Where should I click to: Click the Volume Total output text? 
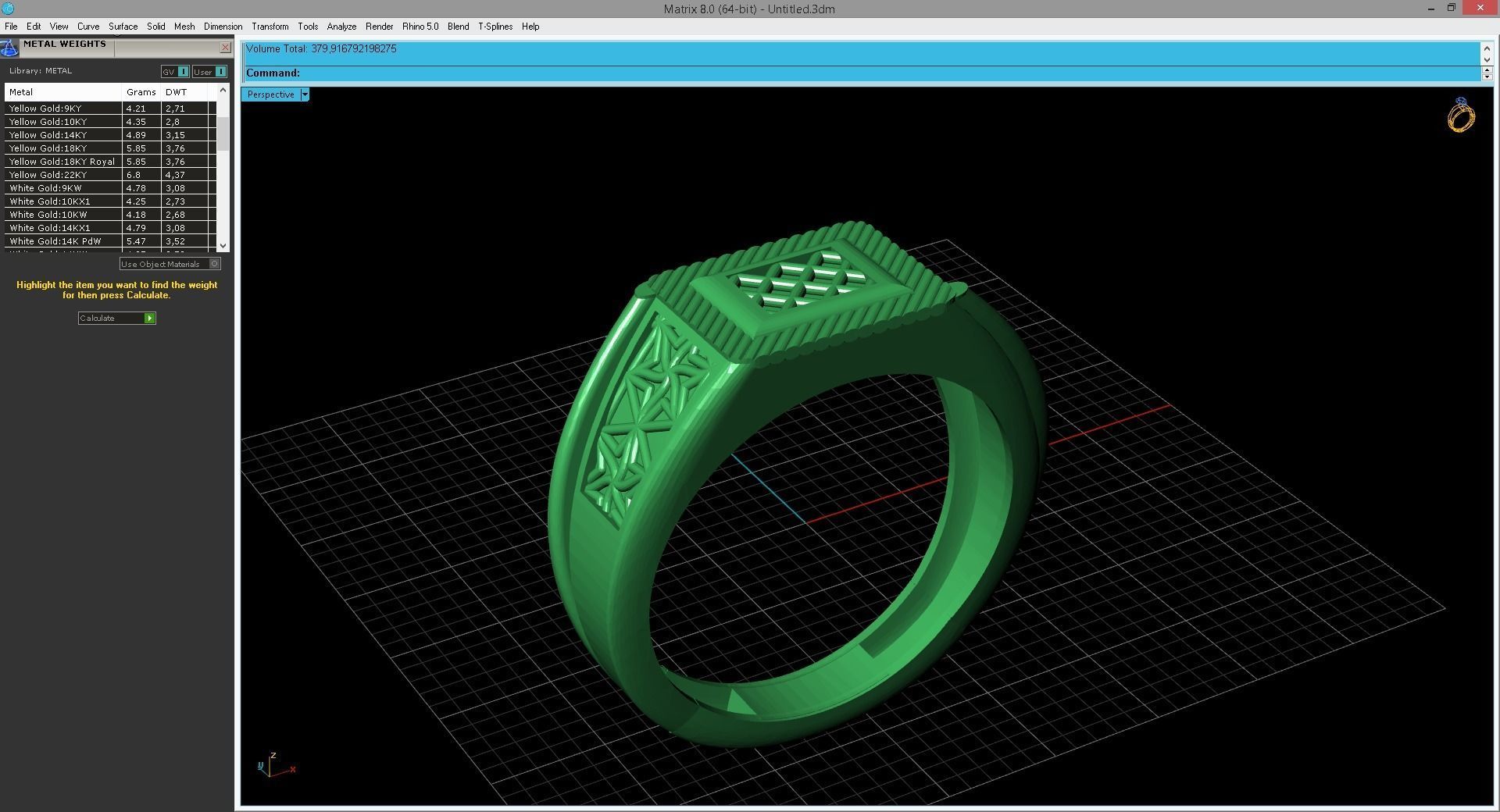pyautogui.click(x=321, y=48)
